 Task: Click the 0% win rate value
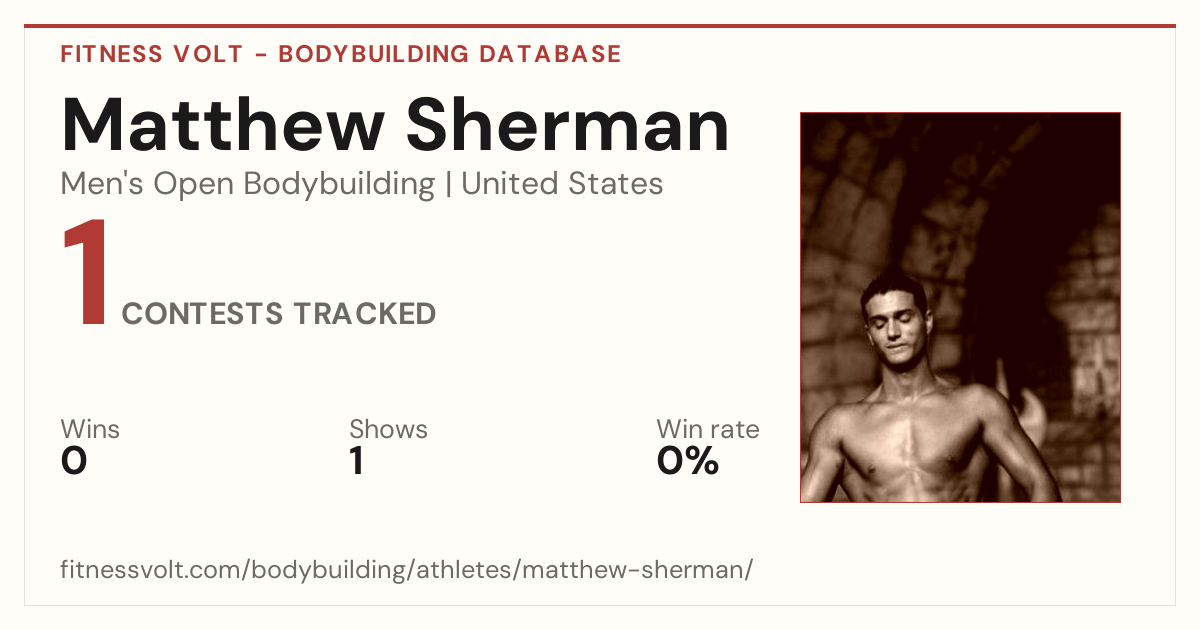coord(688,461)
